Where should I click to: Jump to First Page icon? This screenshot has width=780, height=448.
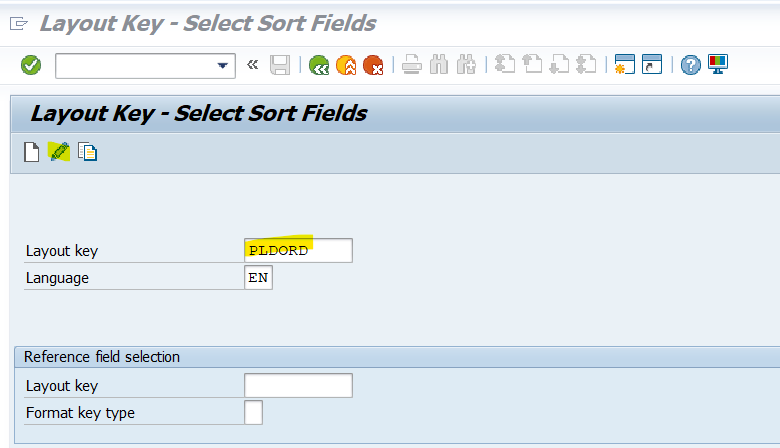(505, 65)
